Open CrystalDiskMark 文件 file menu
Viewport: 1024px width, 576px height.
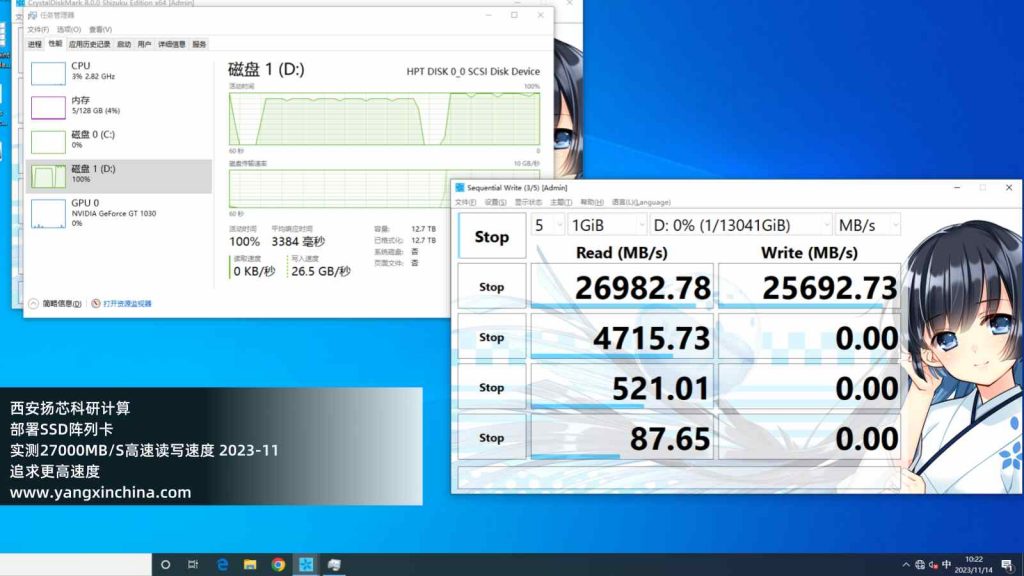pos(466,202)
